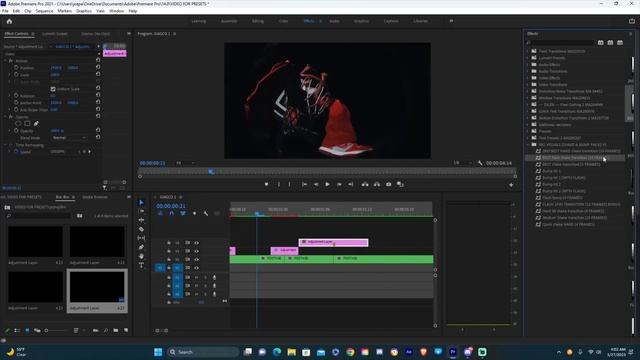Switch to the Color workspace tab
This screenshot has height=360, width=640.
coord(283,21)
